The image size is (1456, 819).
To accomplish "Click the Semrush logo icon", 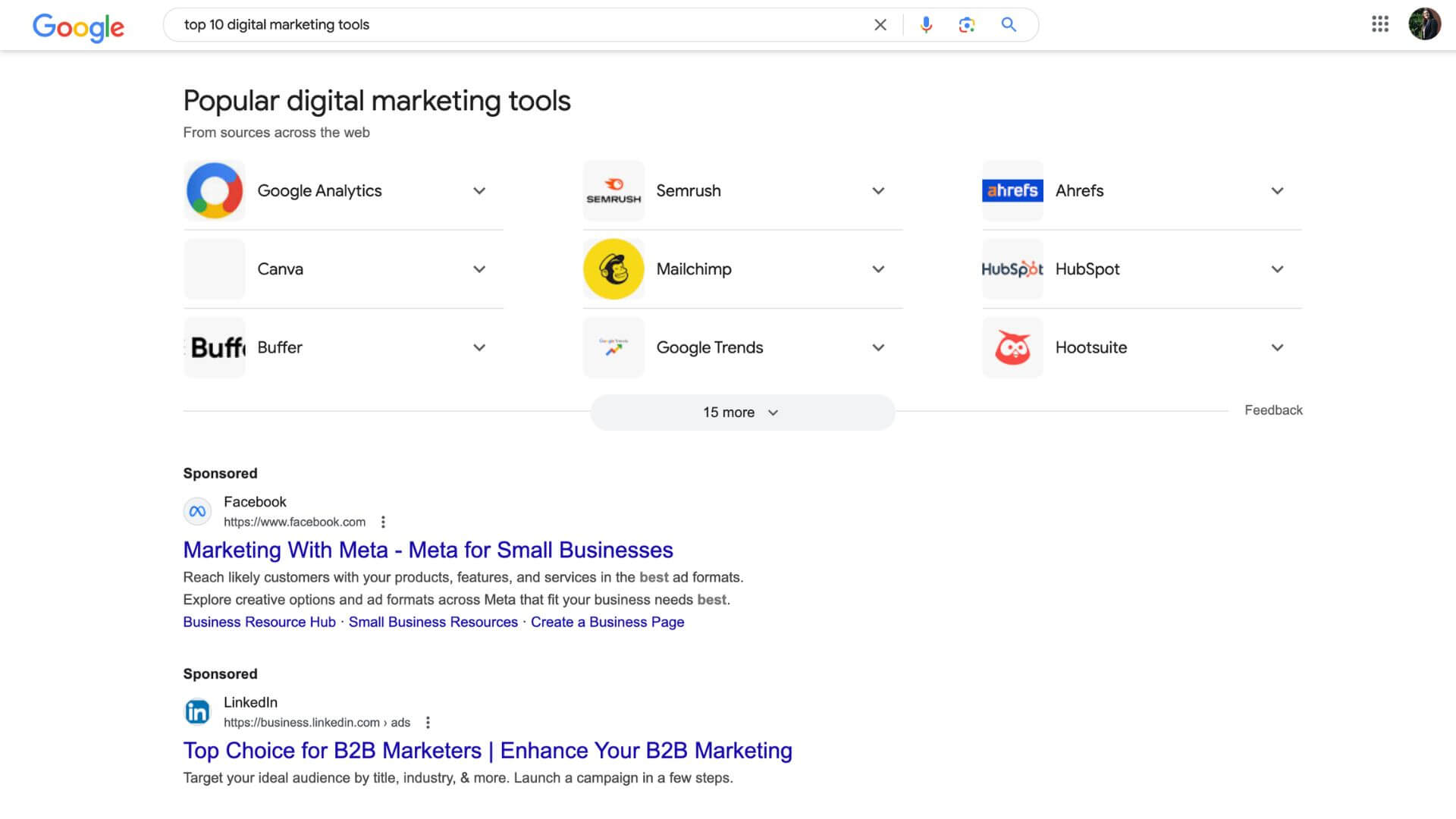I will [x=613, y=190].
